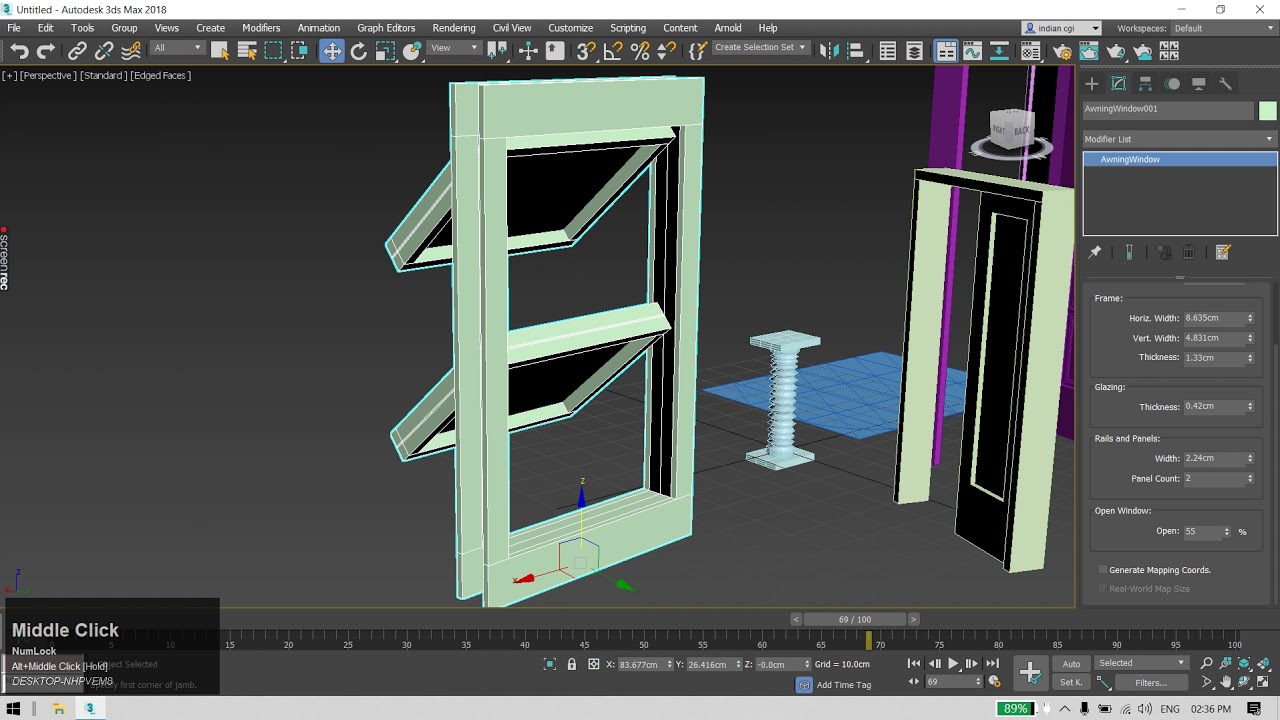Screen dimensions: 1280x720
Task: Toggle the Angle Snap icon
Action: (613, 51)
